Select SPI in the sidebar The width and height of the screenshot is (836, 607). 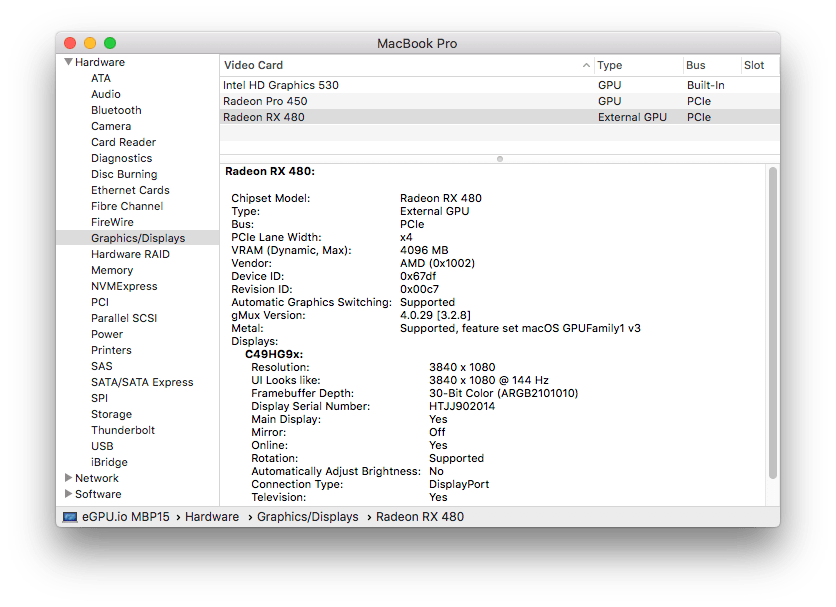click(99, 398)
